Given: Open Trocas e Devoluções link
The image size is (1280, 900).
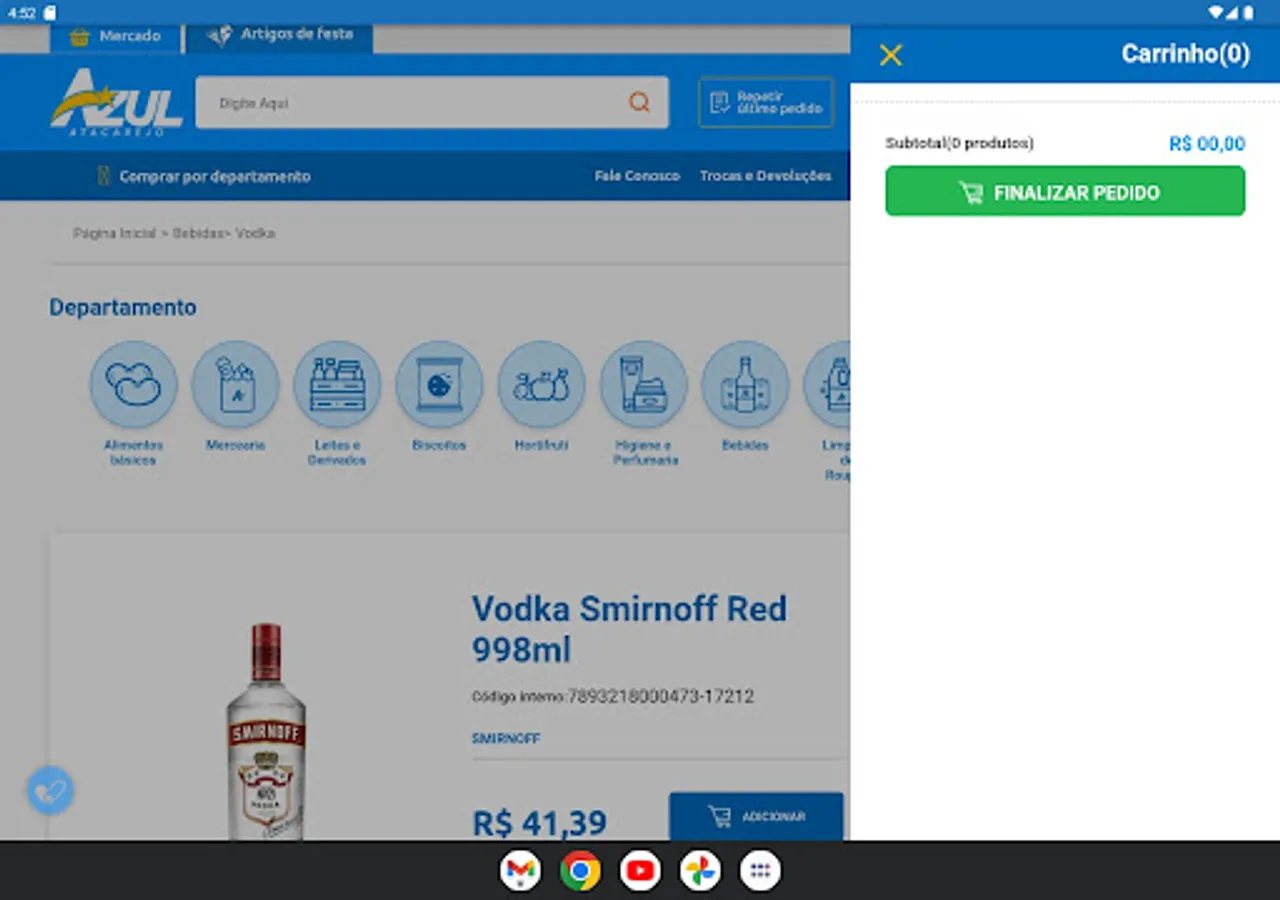Looking at the screenshot, I should pos(765,176).
